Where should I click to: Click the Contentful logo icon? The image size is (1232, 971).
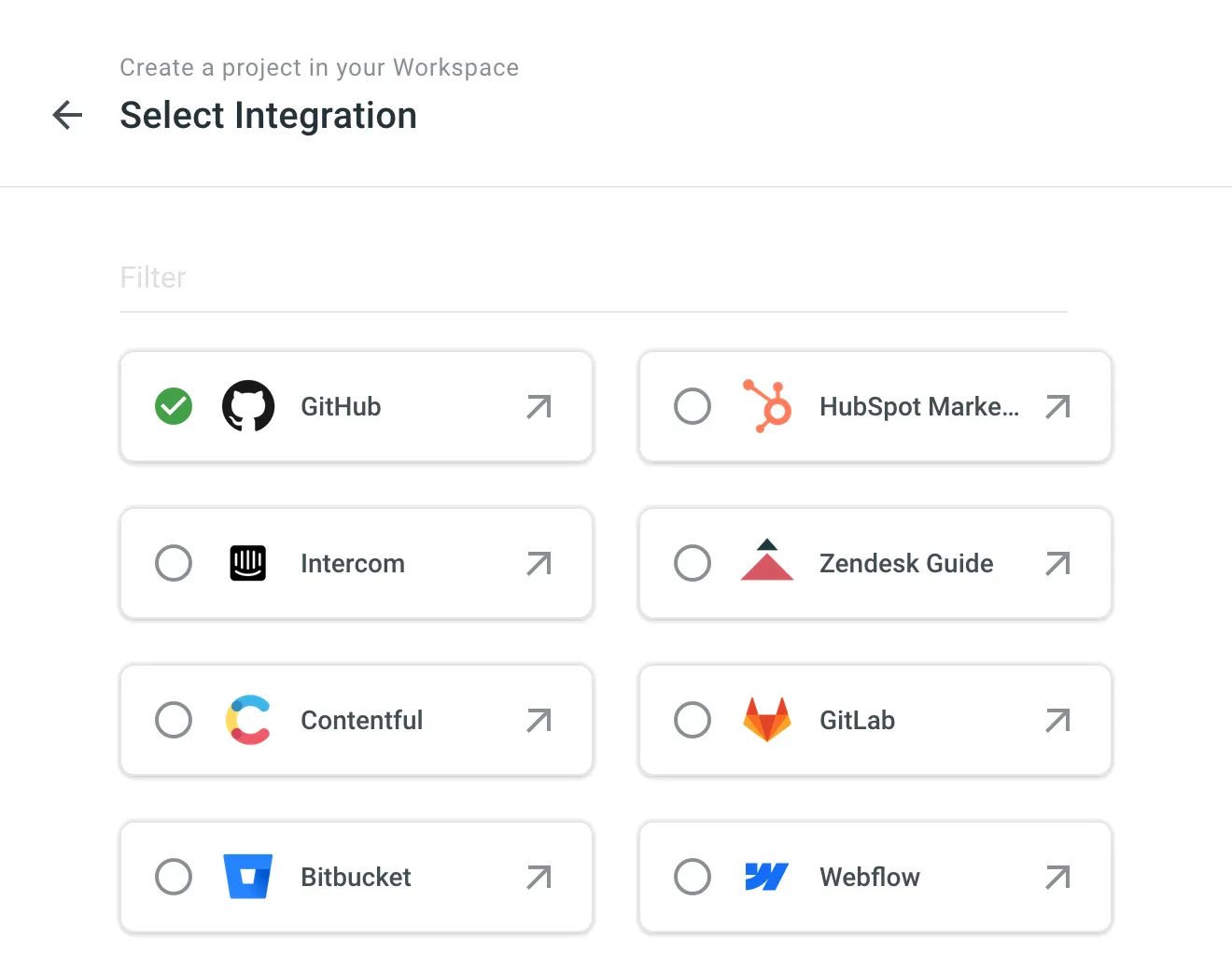[247, 720]
